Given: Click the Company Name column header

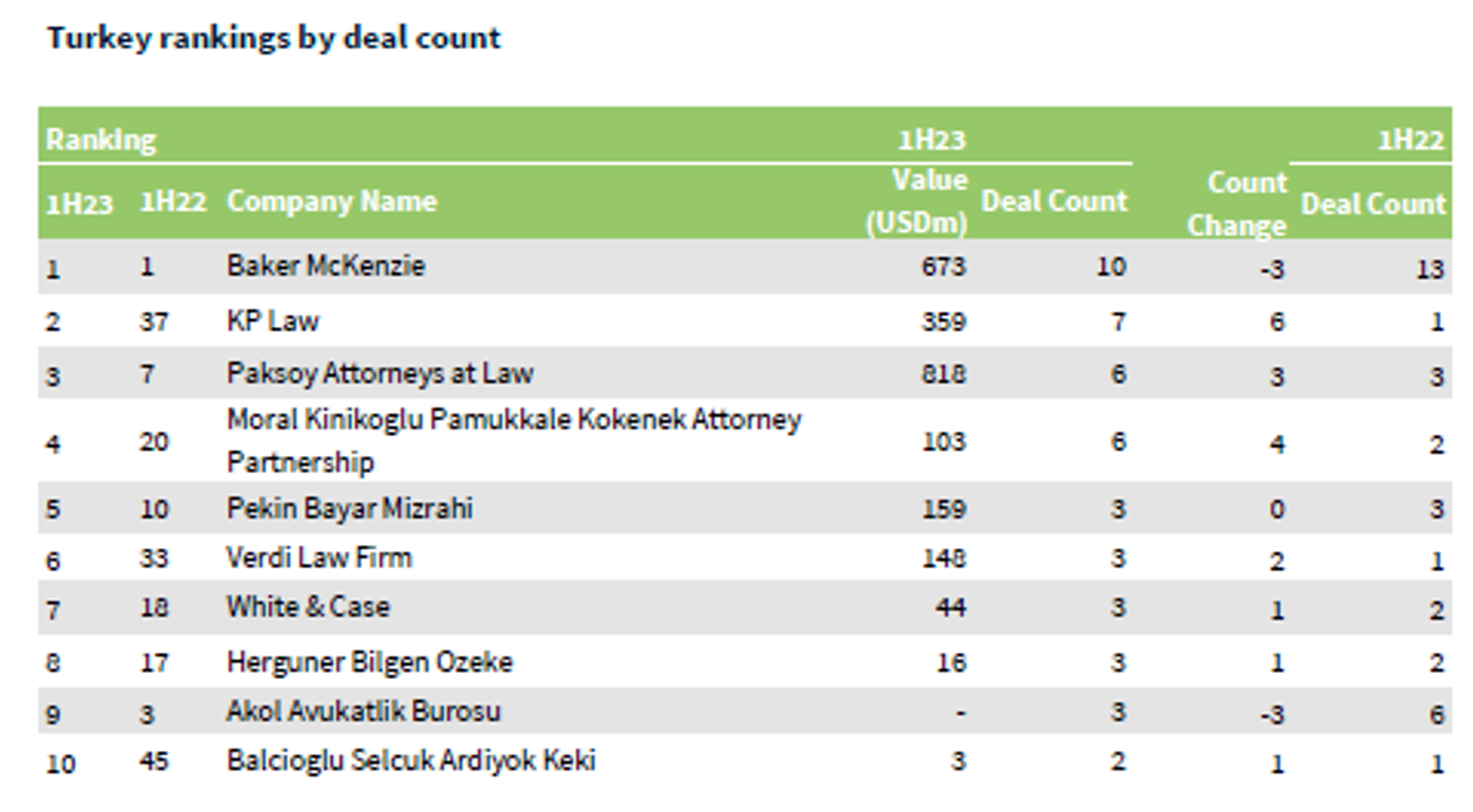Looking at the screenshot, I should click(331, 200).
